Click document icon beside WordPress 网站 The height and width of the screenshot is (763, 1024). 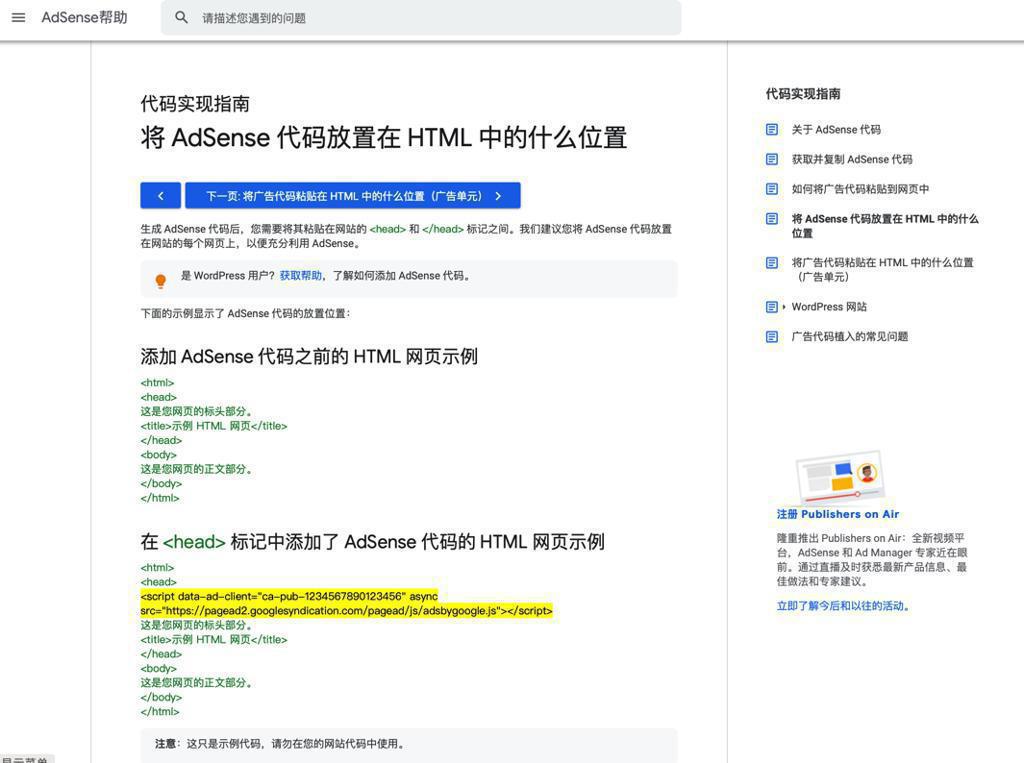[772, 306]
